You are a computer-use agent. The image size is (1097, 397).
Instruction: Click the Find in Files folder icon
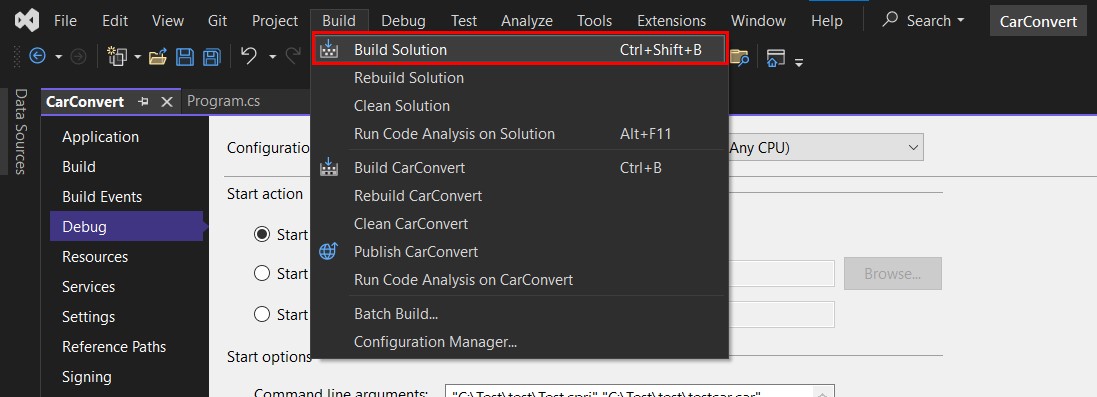pos(739,57)
